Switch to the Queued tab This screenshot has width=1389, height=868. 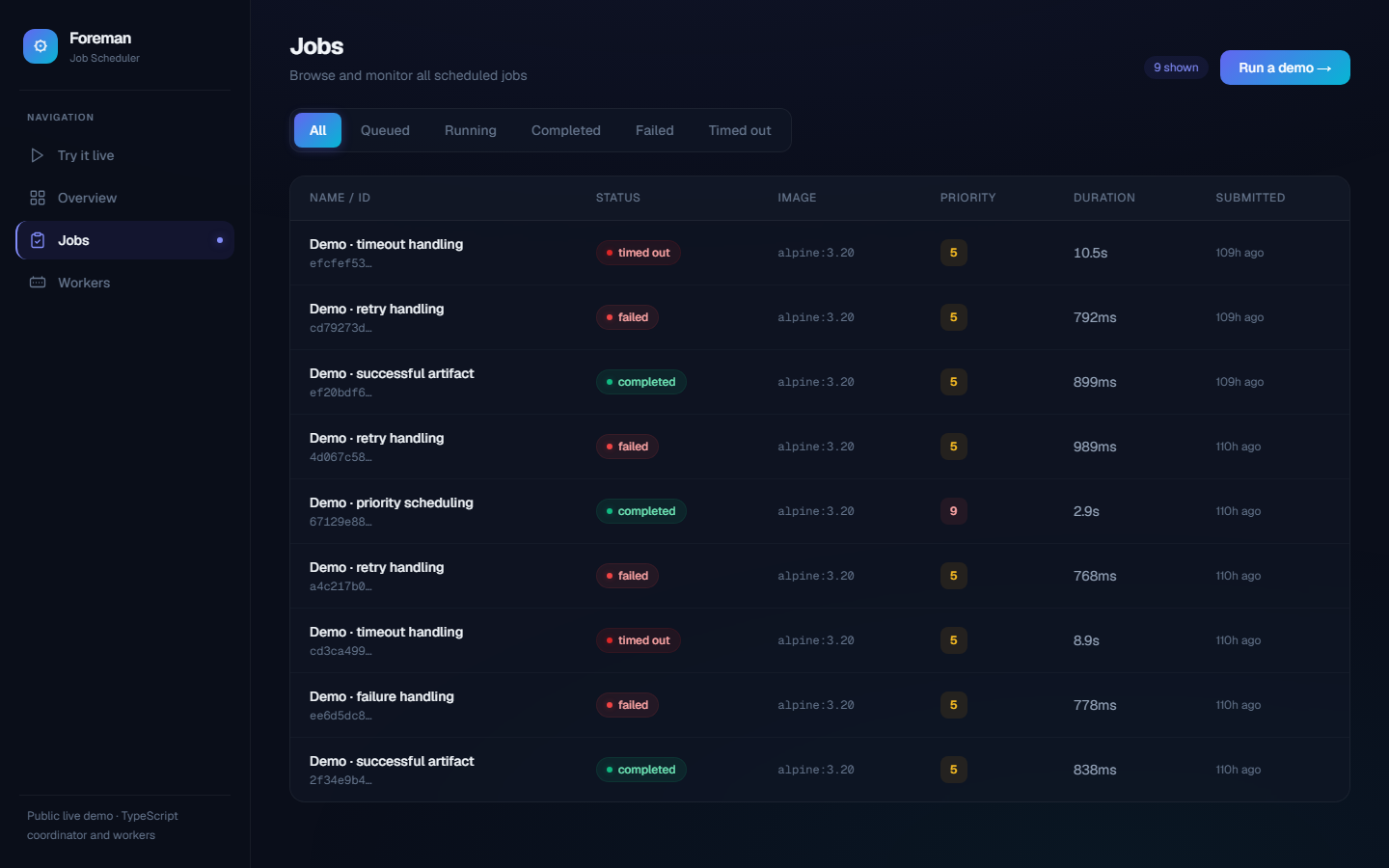coord(385,130)
